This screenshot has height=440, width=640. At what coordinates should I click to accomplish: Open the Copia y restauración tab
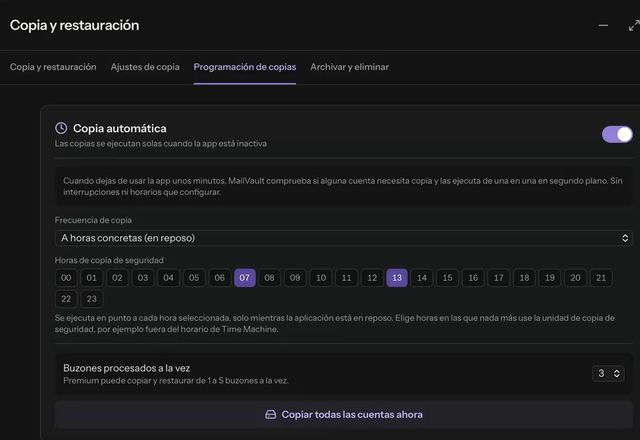pyautogui.click(x=53, y=67)
